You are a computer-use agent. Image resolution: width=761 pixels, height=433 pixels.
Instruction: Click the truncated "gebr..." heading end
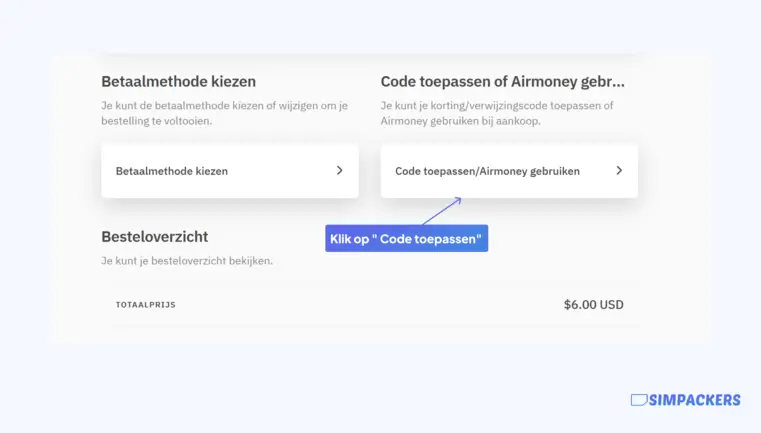(x=602, y=82)
